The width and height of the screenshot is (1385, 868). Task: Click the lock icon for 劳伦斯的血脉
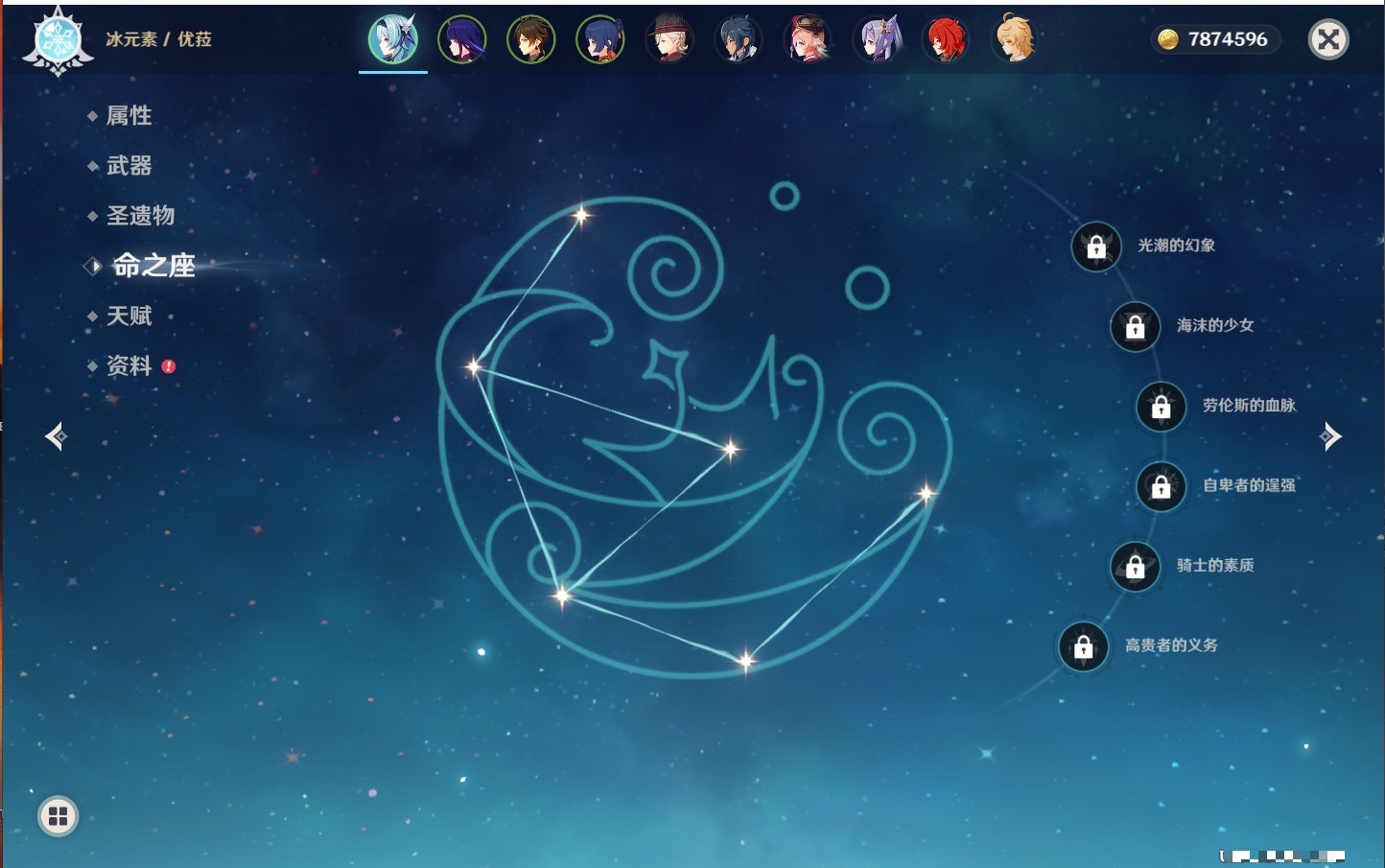[x=1161, y=407]
